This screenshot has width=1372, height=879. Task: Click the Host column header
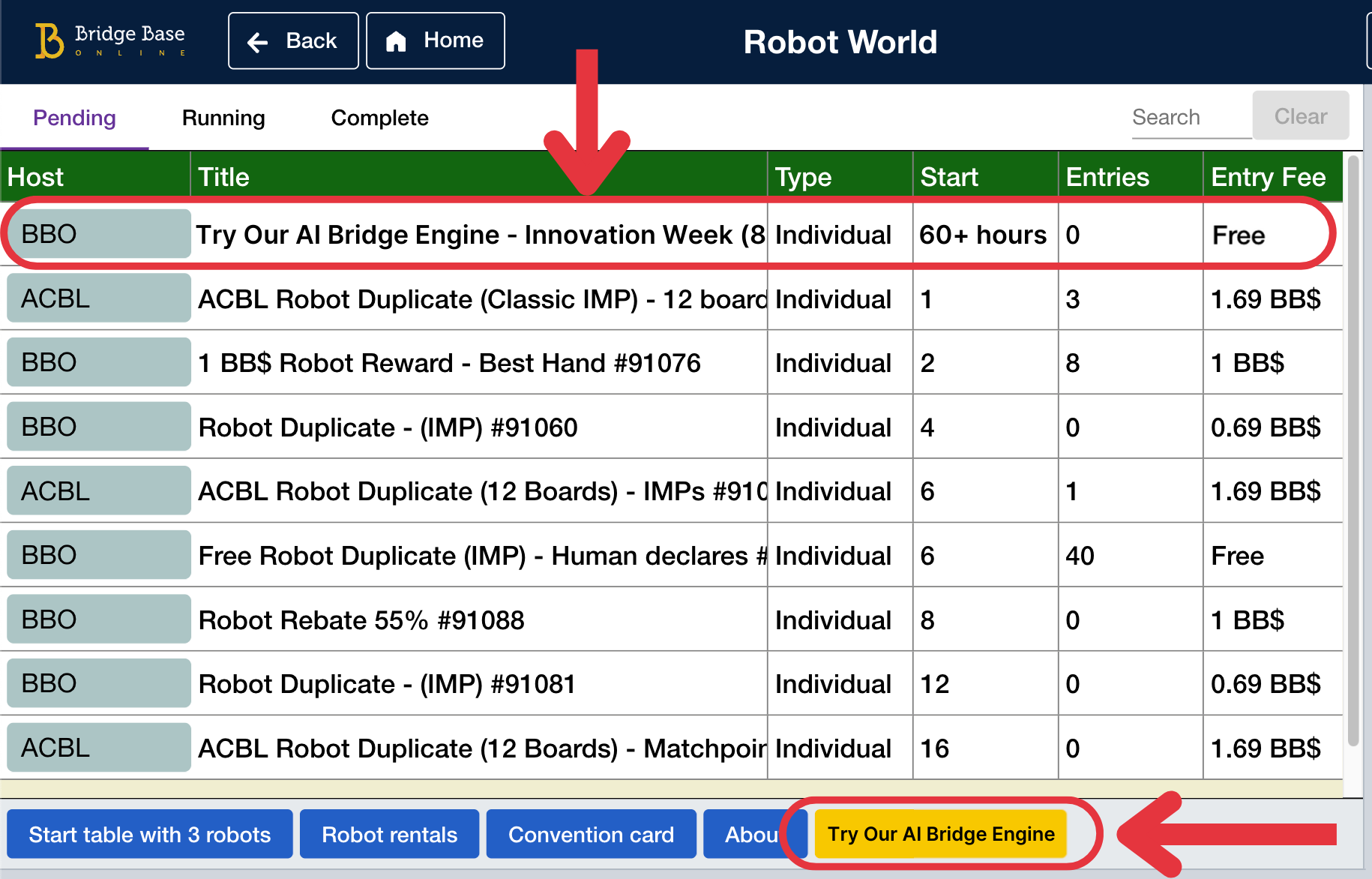[x=35, y=176]
